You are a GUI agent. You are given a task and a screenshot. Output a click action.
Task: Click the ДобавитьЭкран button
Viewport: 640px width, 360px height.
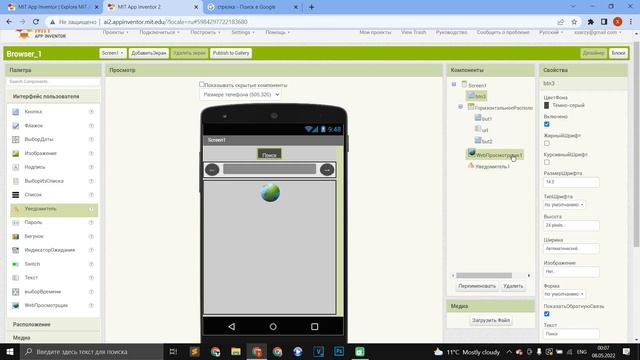(x=149, y=53)
